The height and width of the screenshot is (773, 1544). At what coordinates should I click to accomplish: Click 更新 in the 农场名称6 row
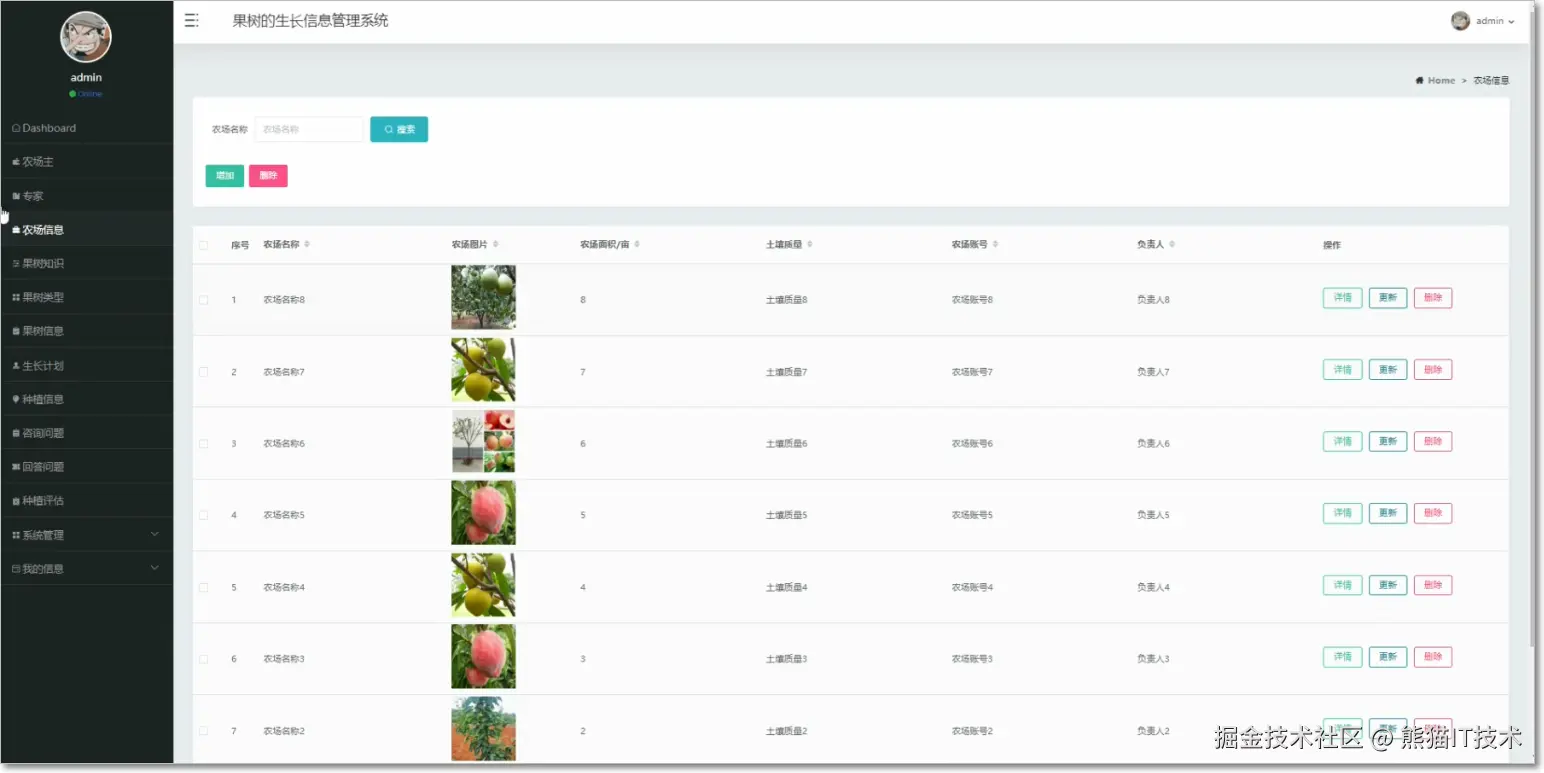1388,441
